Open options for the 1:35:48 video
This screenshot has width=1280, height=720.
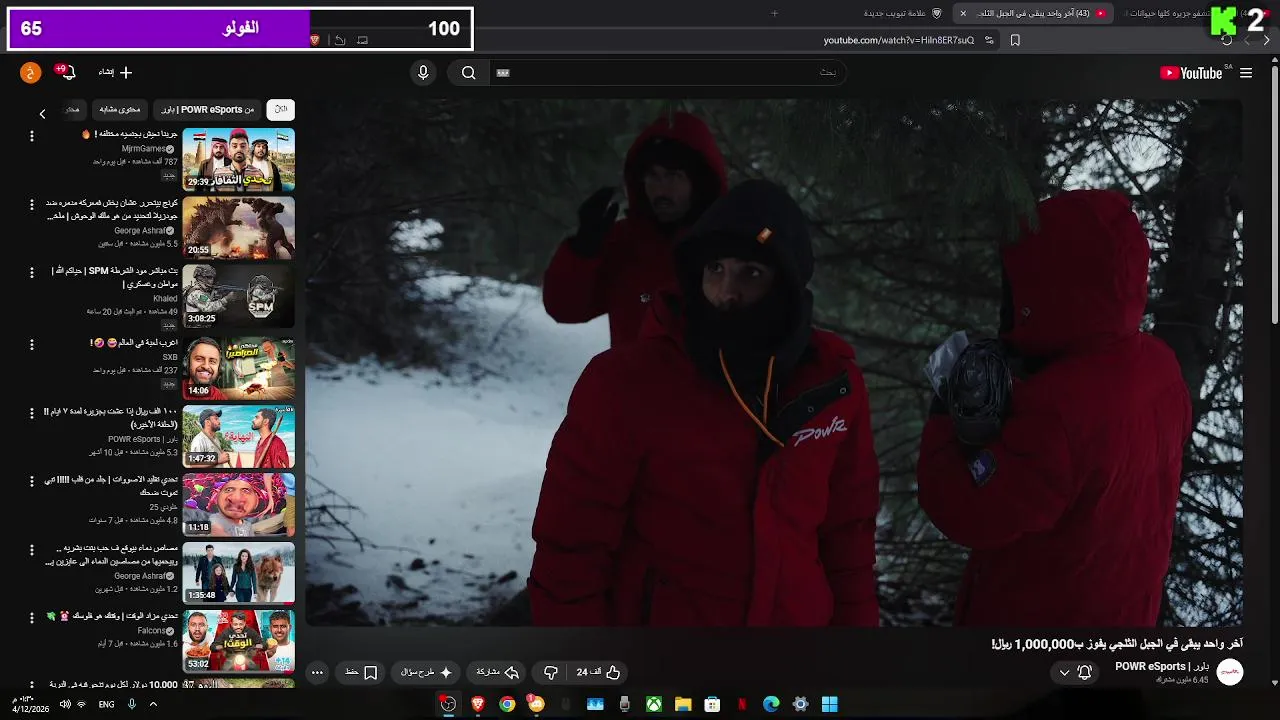31,550
